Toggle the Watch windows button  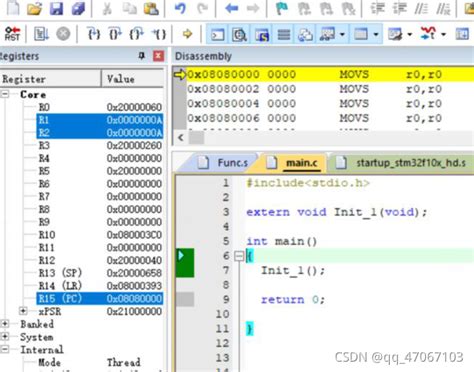click(x=327, y=34)
